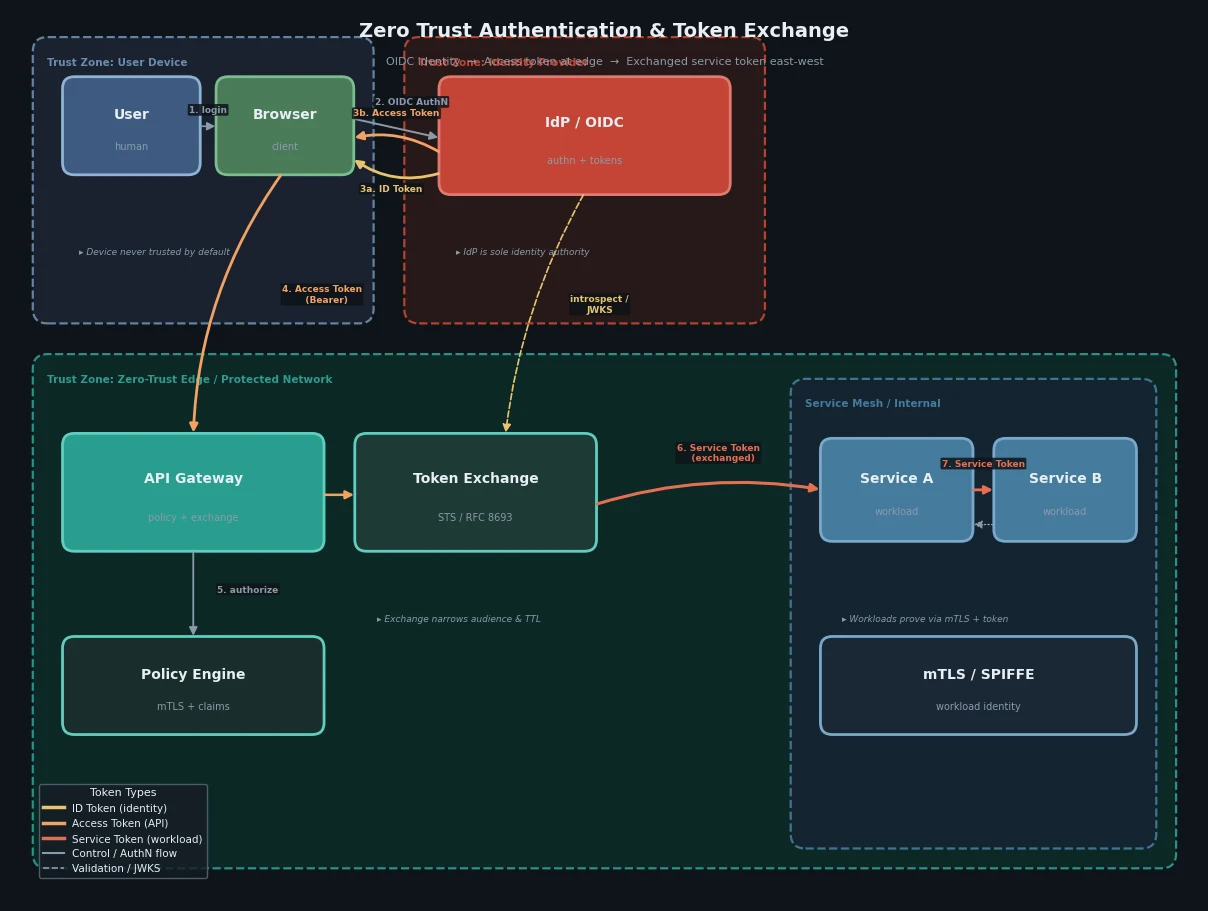The width and height of the screenshot is (1208, 911).
Task: Click 'Service Mesh / Internal' heading
Action: coord(873,404)
